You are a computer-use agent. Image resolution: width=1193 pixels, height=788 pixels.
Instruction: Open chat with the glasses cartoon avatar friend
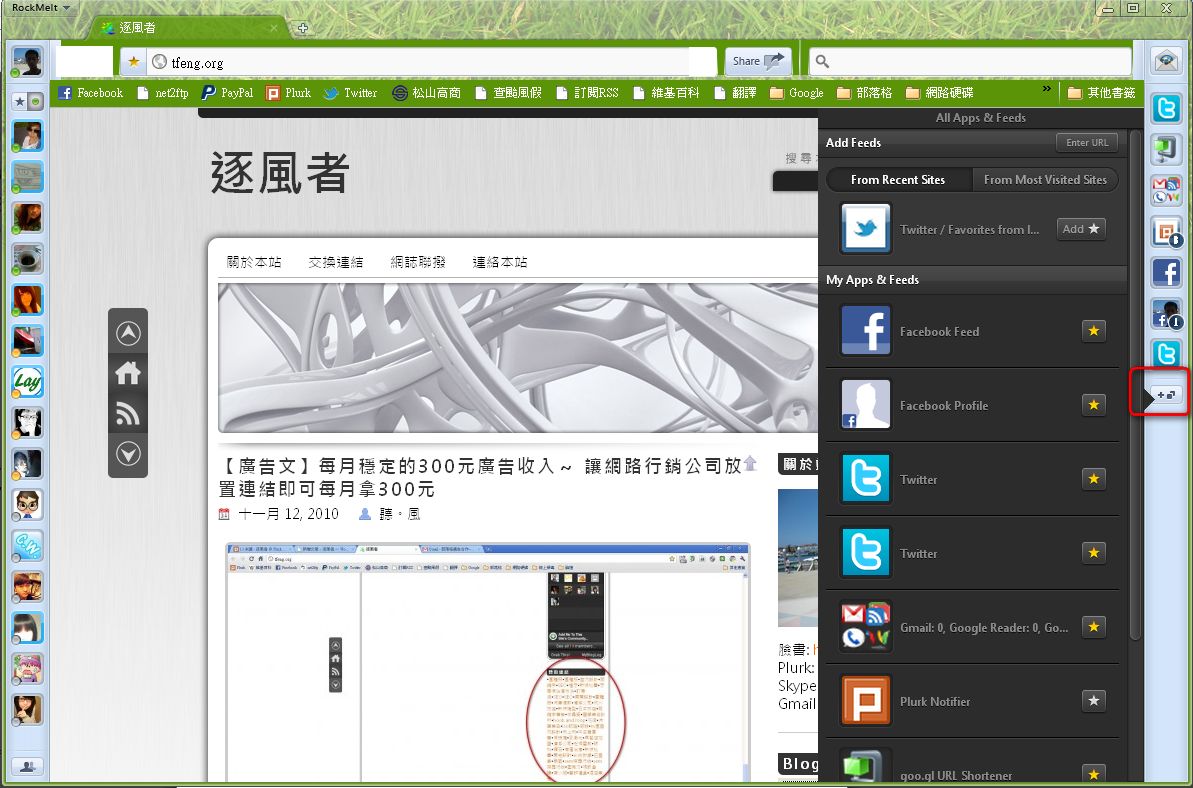(x=27, y=505)
